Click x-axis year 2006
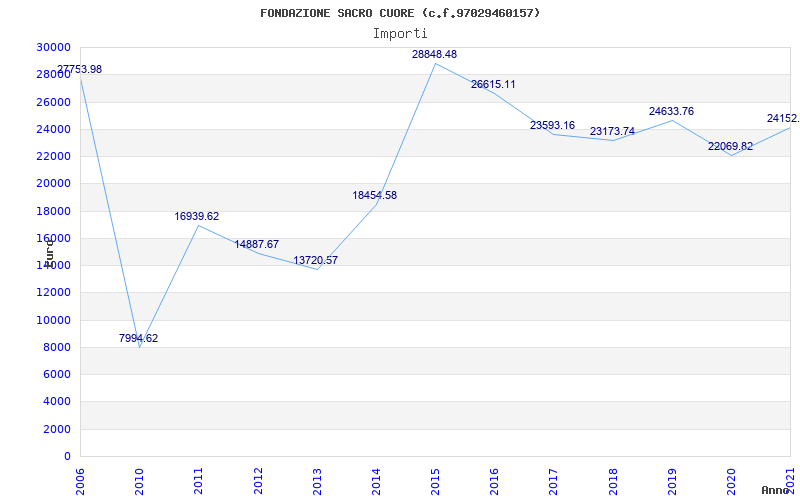The width and height of the screenshot is (800, 500). coord(81,481)
